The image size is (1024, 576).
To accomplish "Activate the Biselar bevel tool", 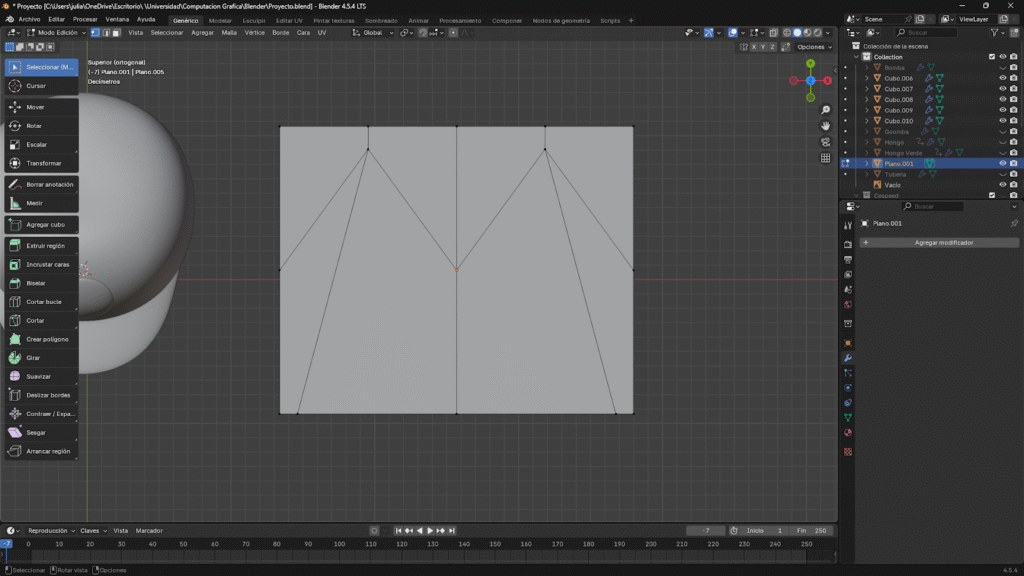I will coord(41,283).
